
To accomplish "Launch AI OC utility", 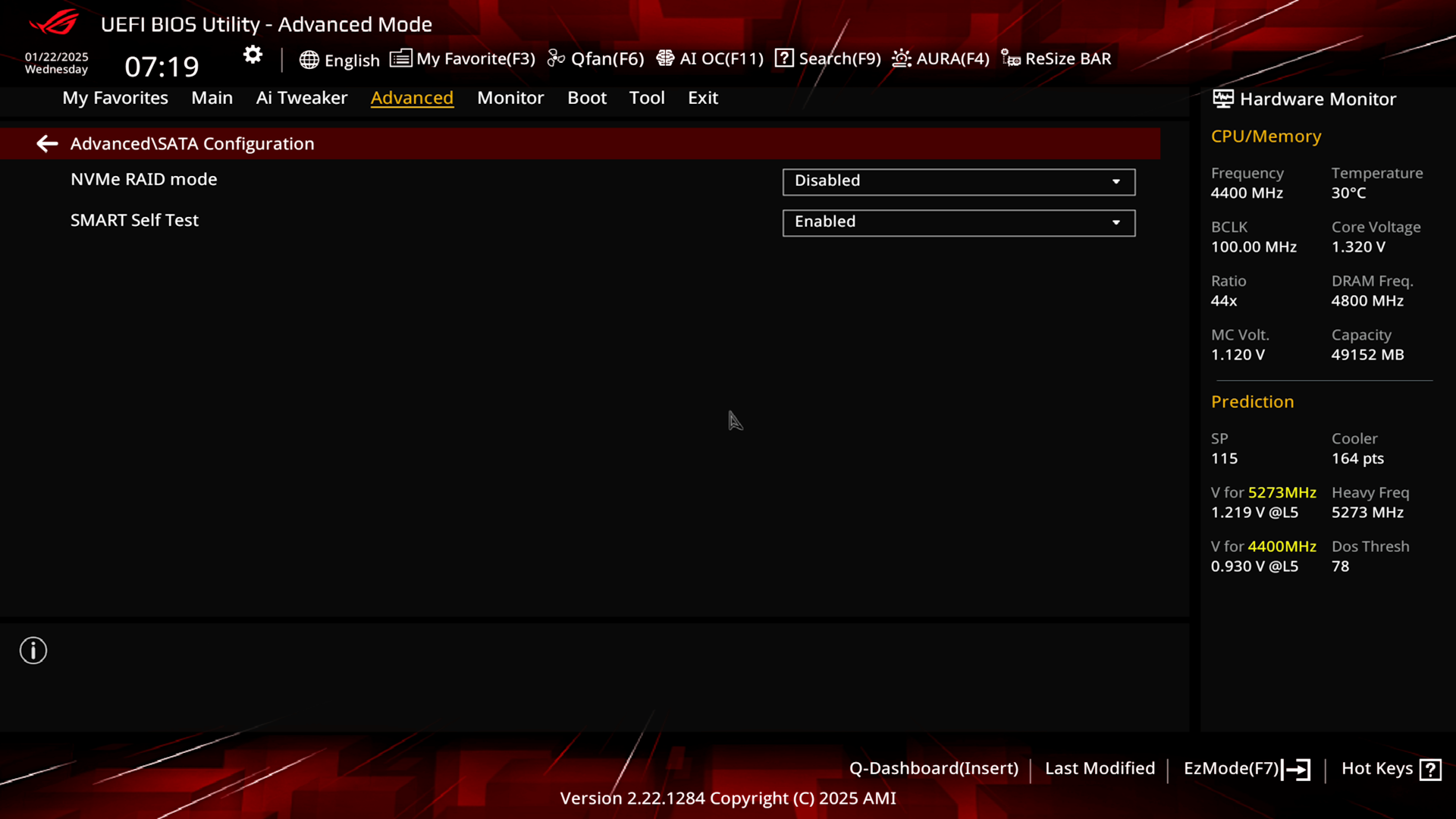I will (x=711, y=58).
